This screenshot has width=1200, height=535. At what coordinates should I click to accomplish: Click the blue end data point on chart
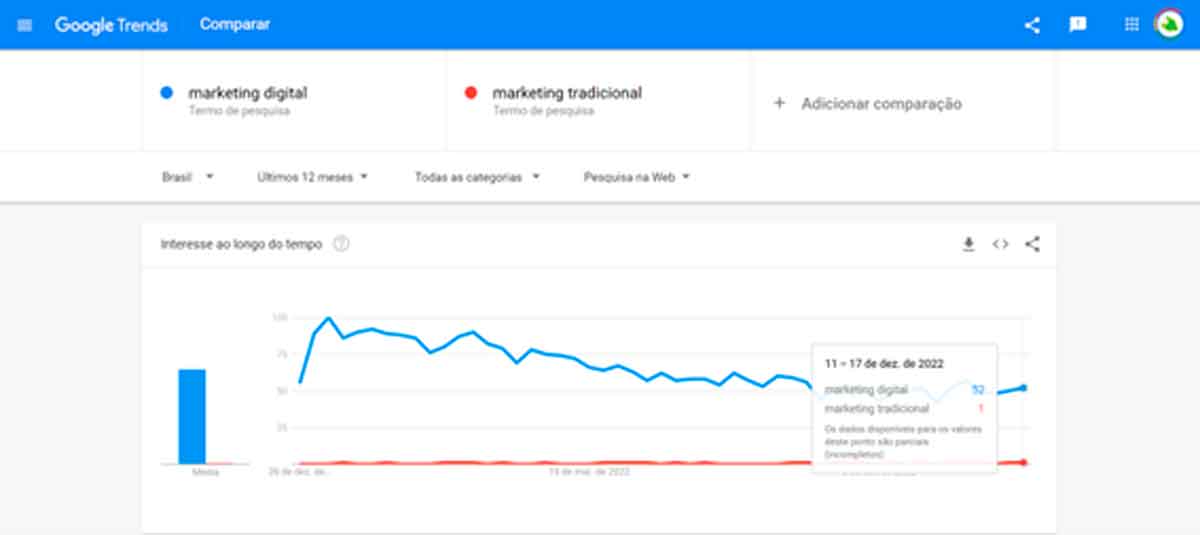coord(1023,387)
